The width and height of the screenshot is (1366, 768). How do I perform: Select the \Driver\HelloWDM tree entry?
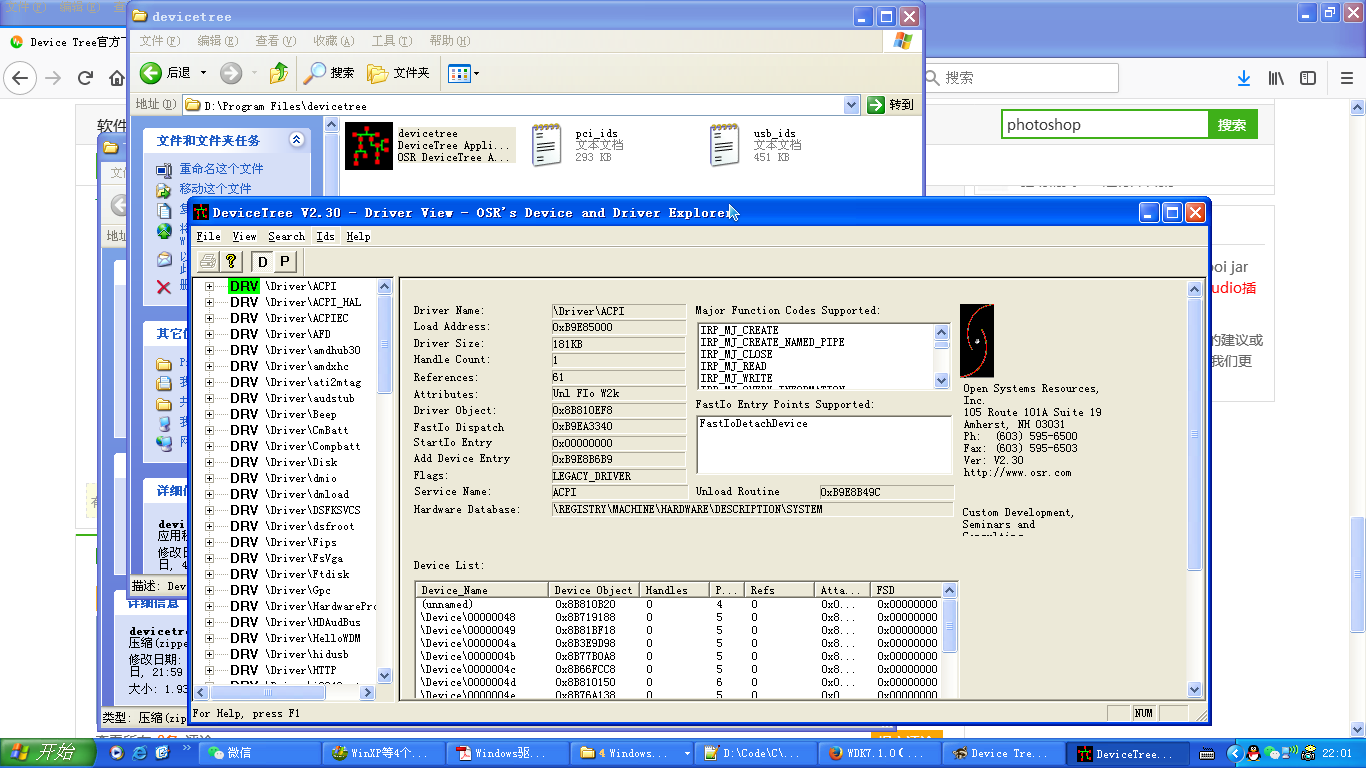pos(313,638)
